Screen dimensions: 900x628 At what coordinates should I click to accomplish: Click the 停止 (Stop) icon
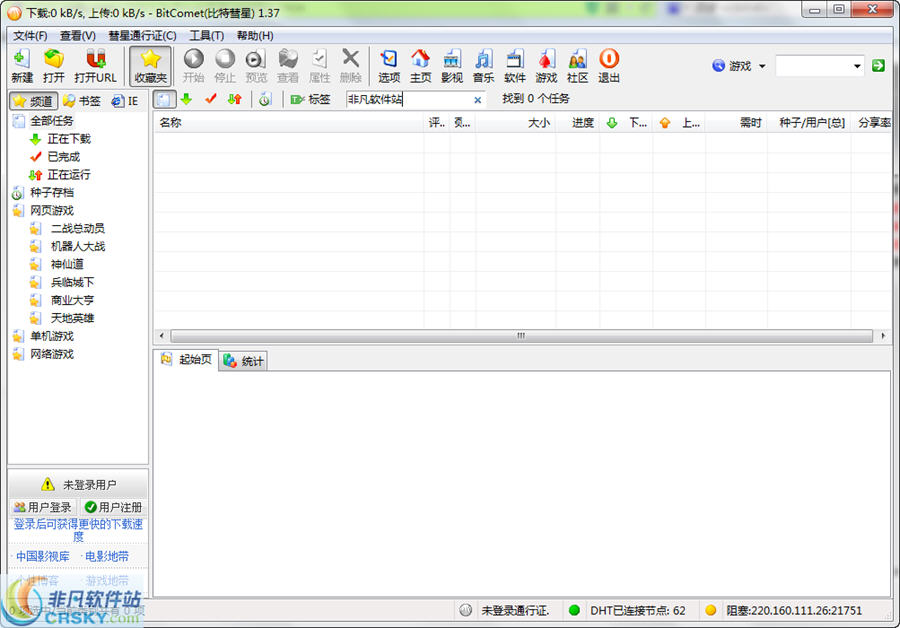[x=224, y=66]
